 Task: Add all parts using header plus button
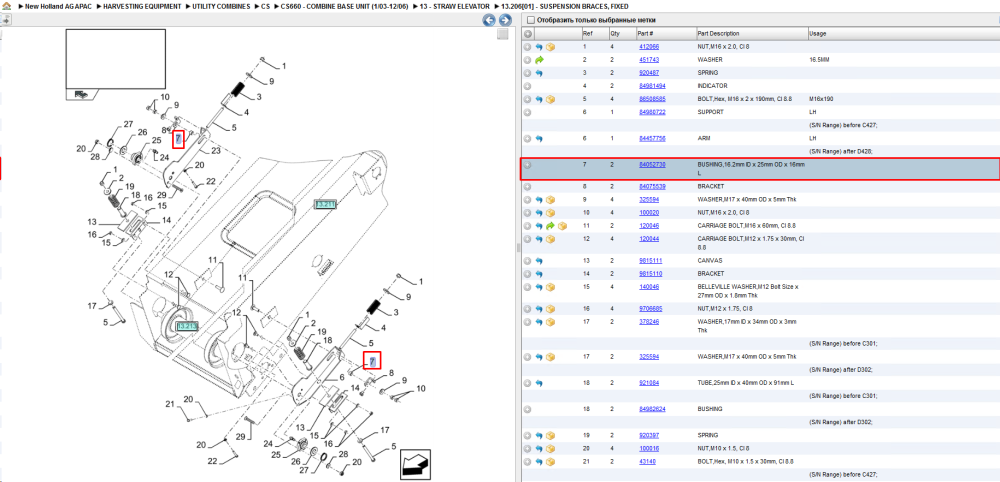pos(528,34)
